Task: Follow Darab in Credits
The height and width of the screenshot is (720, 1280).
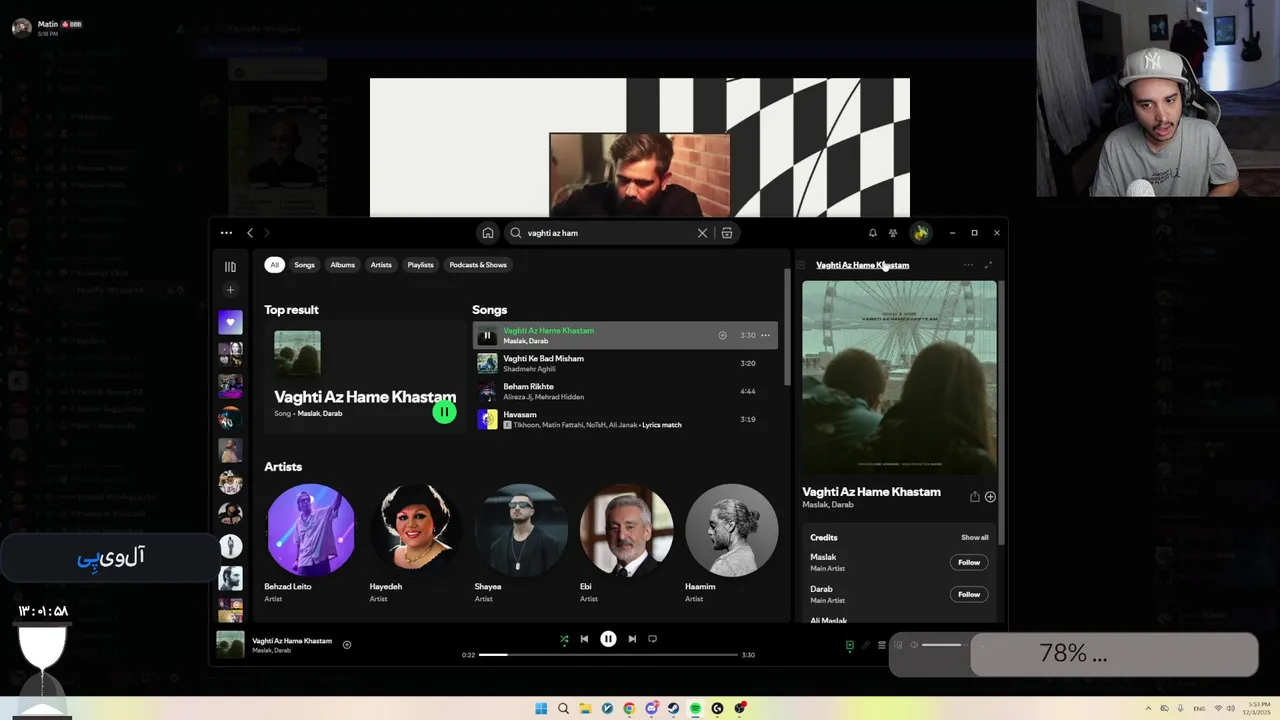Action: 969,594
